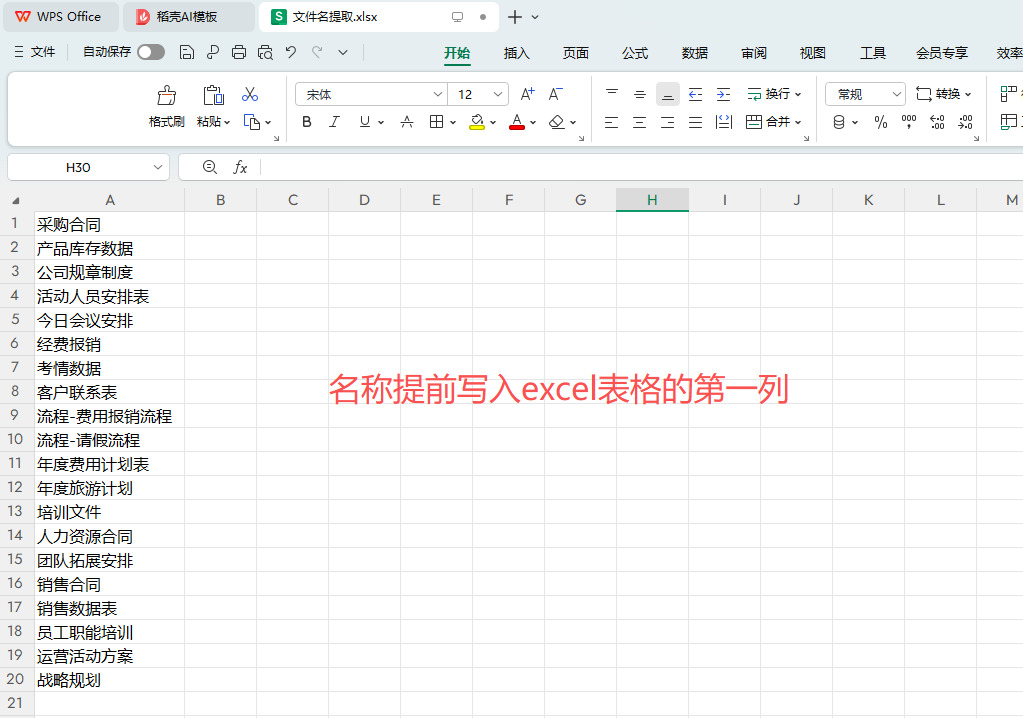Click the Format Painter (格式刷) icon

tap(167, 96)
